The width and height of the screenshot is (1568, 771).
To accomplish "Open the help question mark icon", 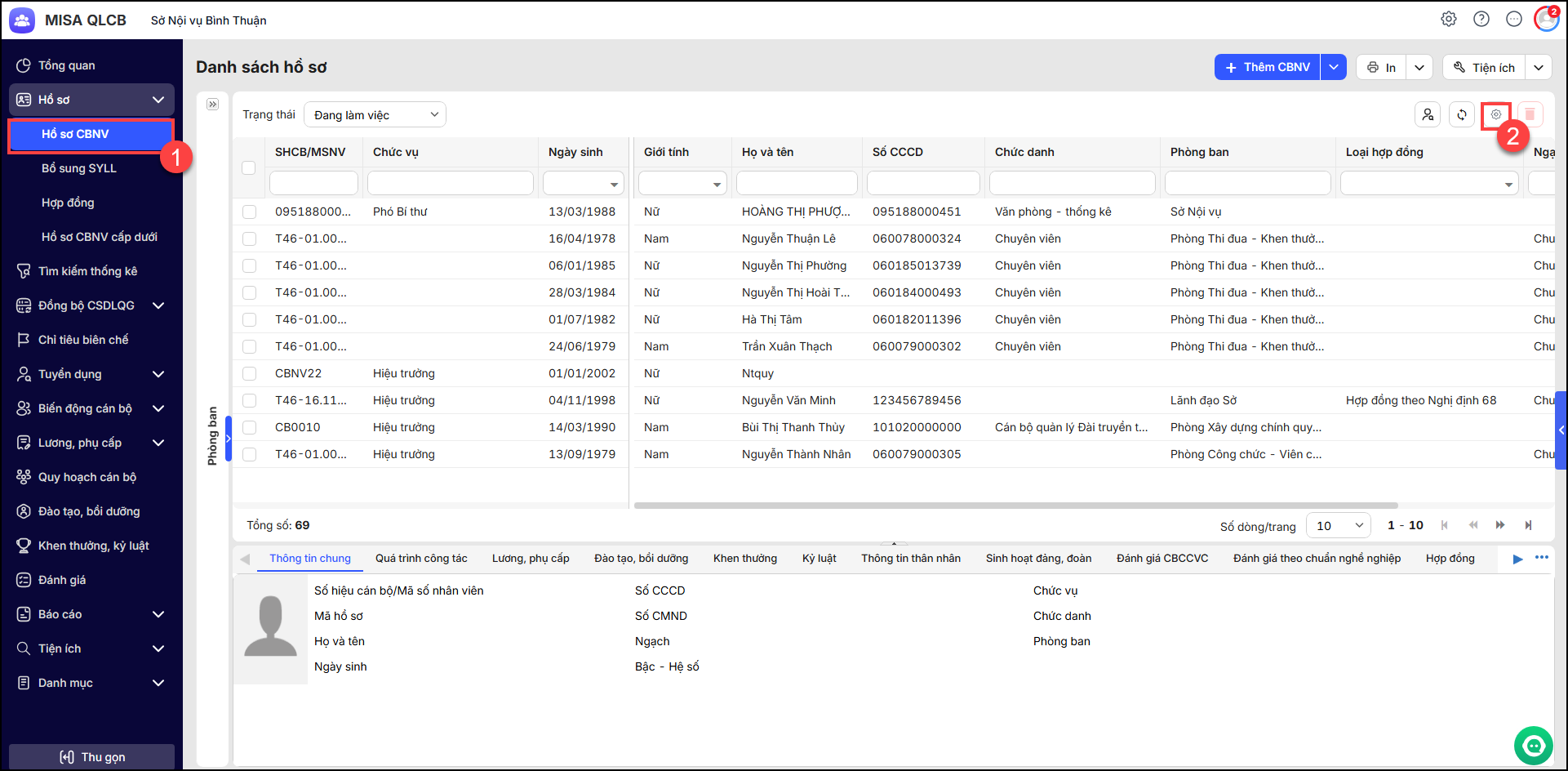I will pos(1481,19).
